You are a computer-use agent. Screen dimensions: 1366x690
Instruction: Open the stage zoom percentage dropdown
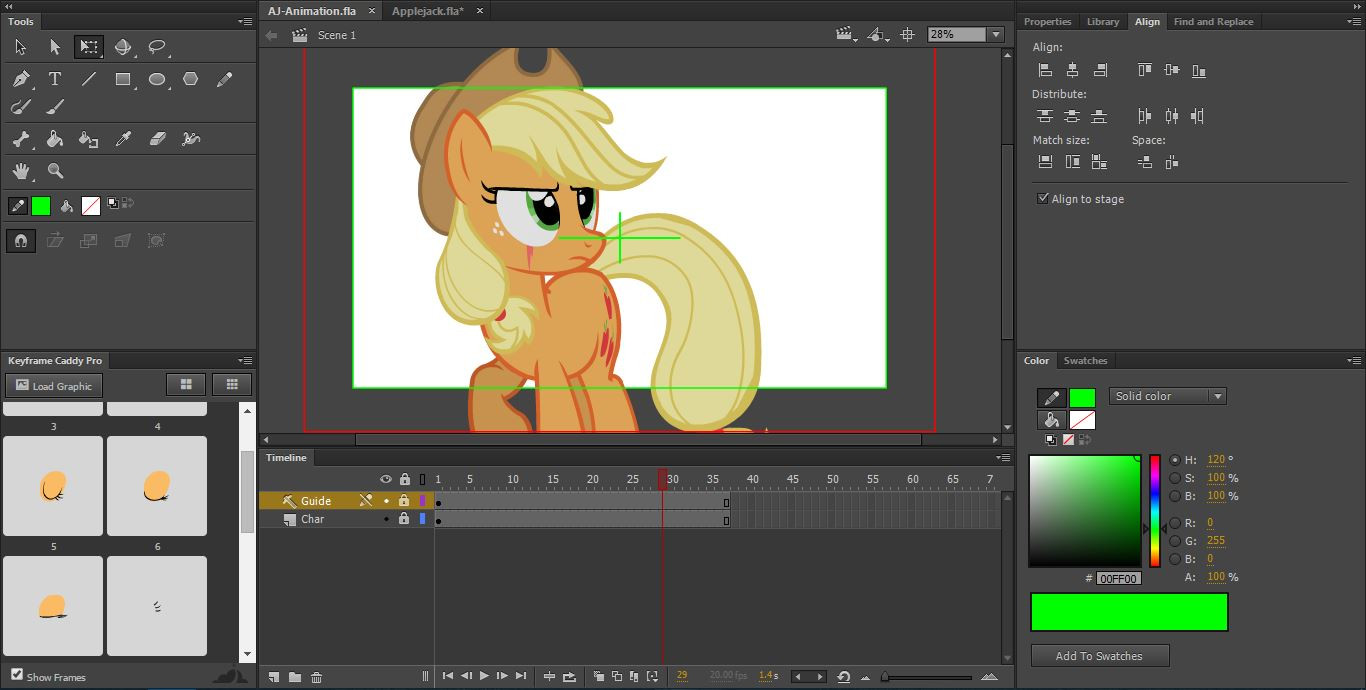(995, 35)
